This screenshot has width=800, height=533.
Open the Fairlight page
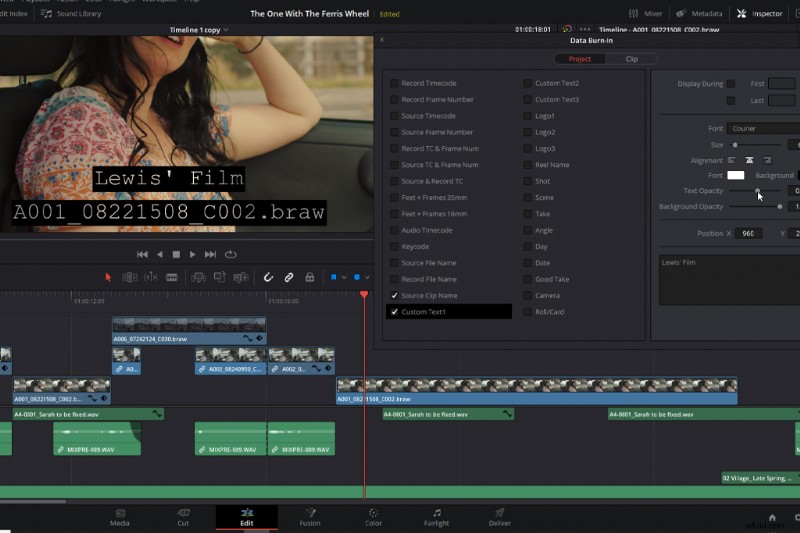(x=437, y=517)
